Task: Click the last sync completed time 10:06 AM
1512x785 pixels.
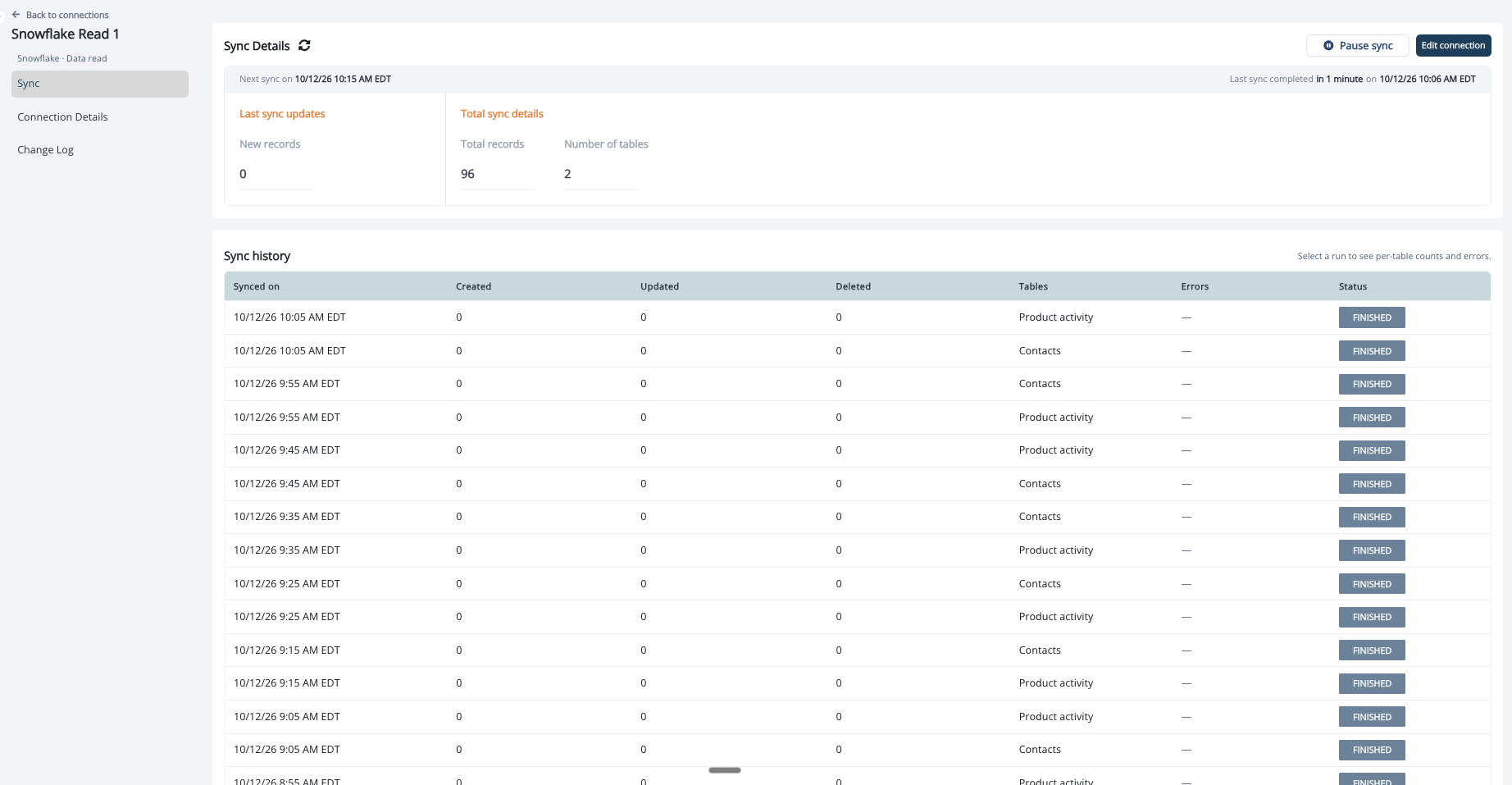Action: click(1428, 80)
